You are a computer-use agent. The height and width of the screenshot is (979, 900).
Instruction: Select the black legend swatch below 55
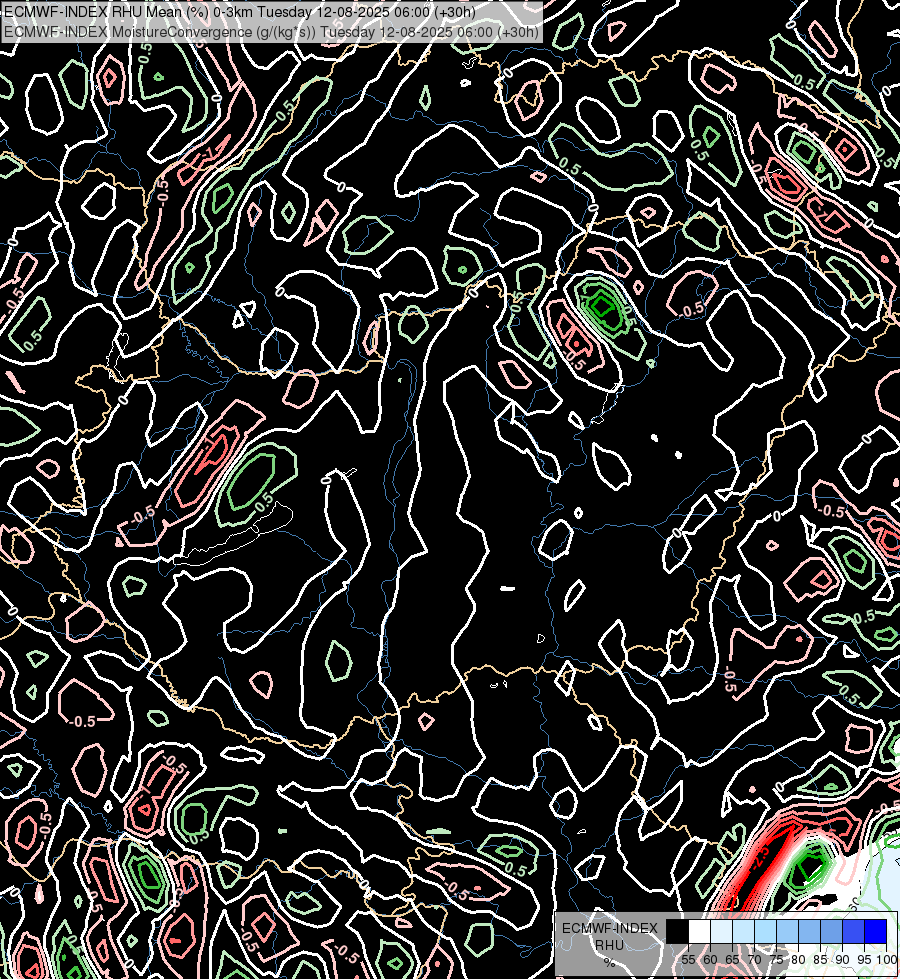coord(678,931)
